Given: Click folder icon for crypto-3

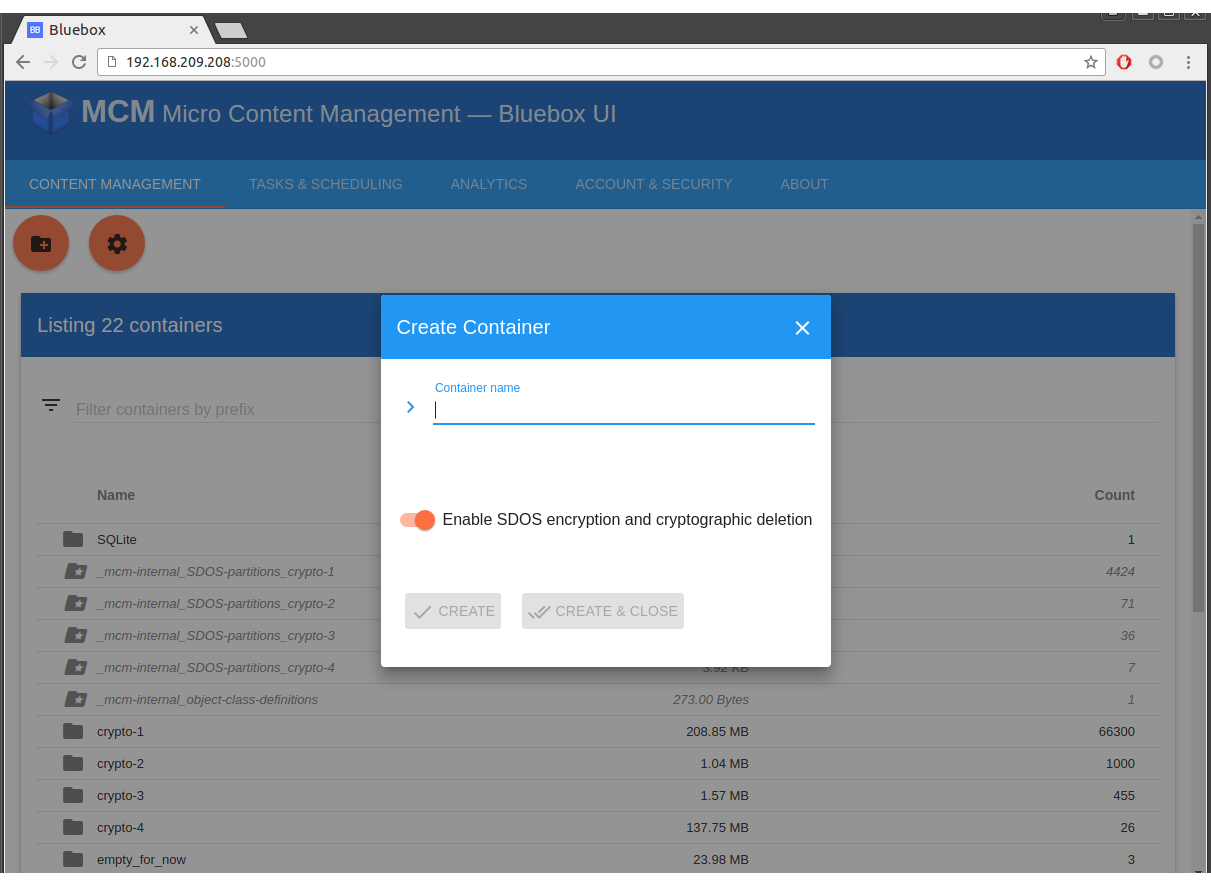Looking at the screenshot, I should point(73,795).
